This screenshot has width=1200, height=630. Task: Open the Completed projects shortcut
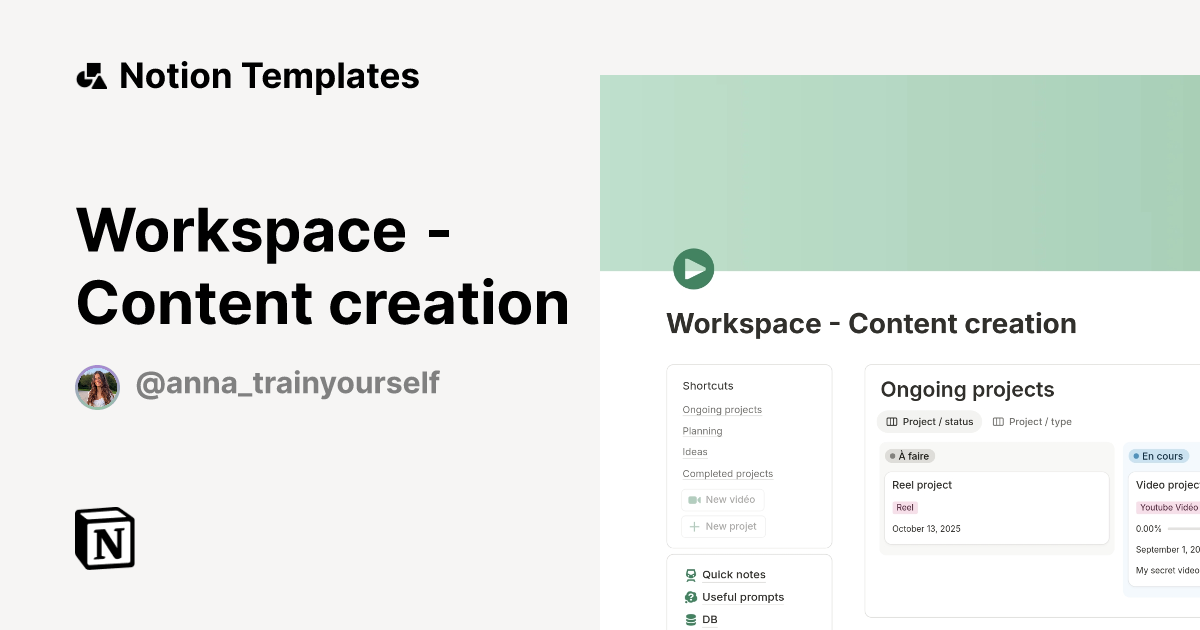727,473
